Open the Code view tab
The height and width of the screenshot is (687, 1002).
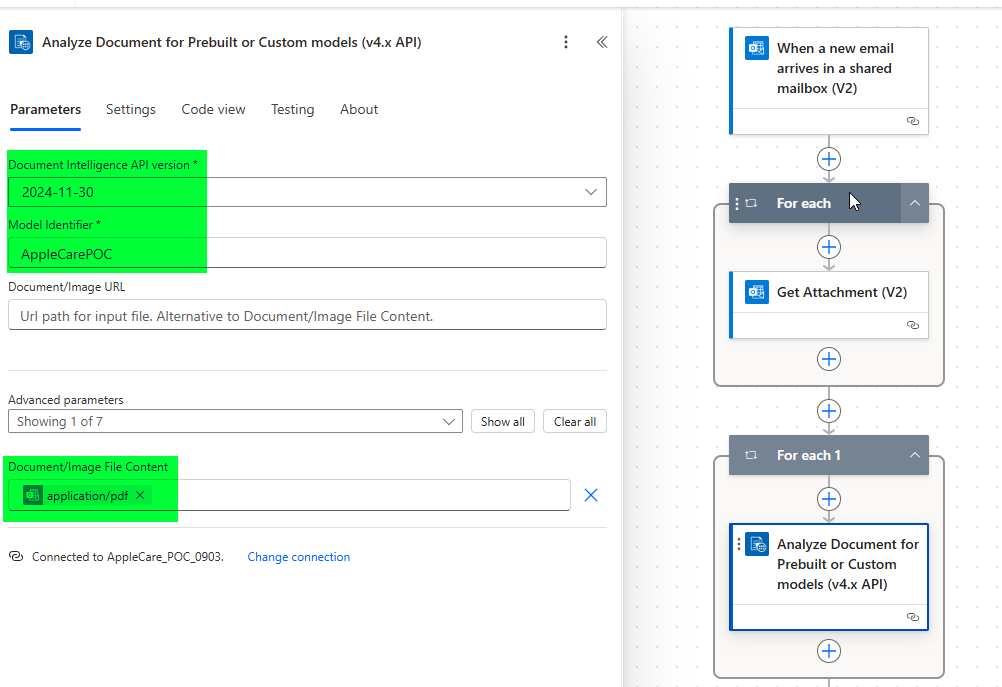[213, 109]
